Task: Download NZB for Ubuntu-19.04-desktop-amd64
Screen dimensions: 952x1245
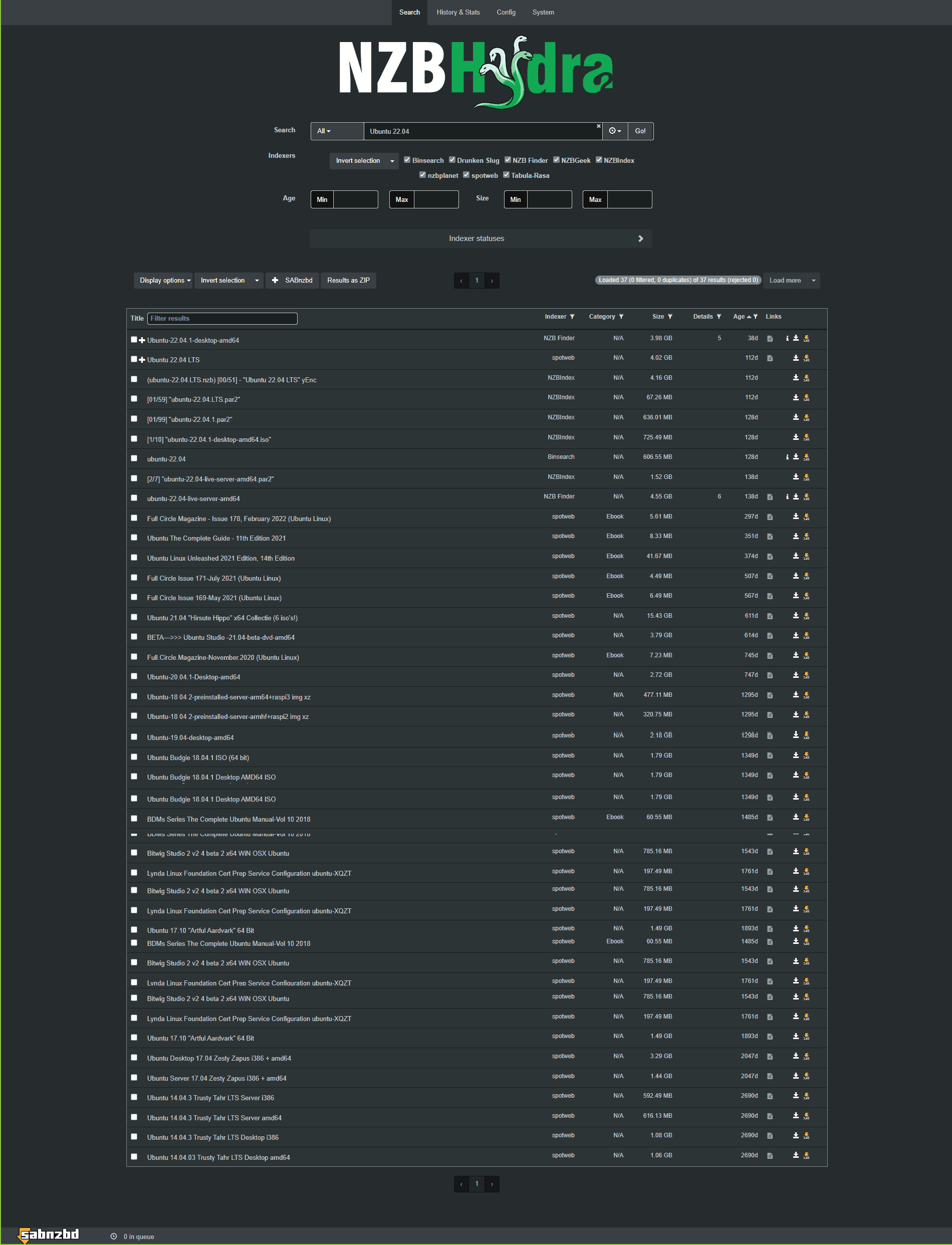Action: tap(796, 735)
